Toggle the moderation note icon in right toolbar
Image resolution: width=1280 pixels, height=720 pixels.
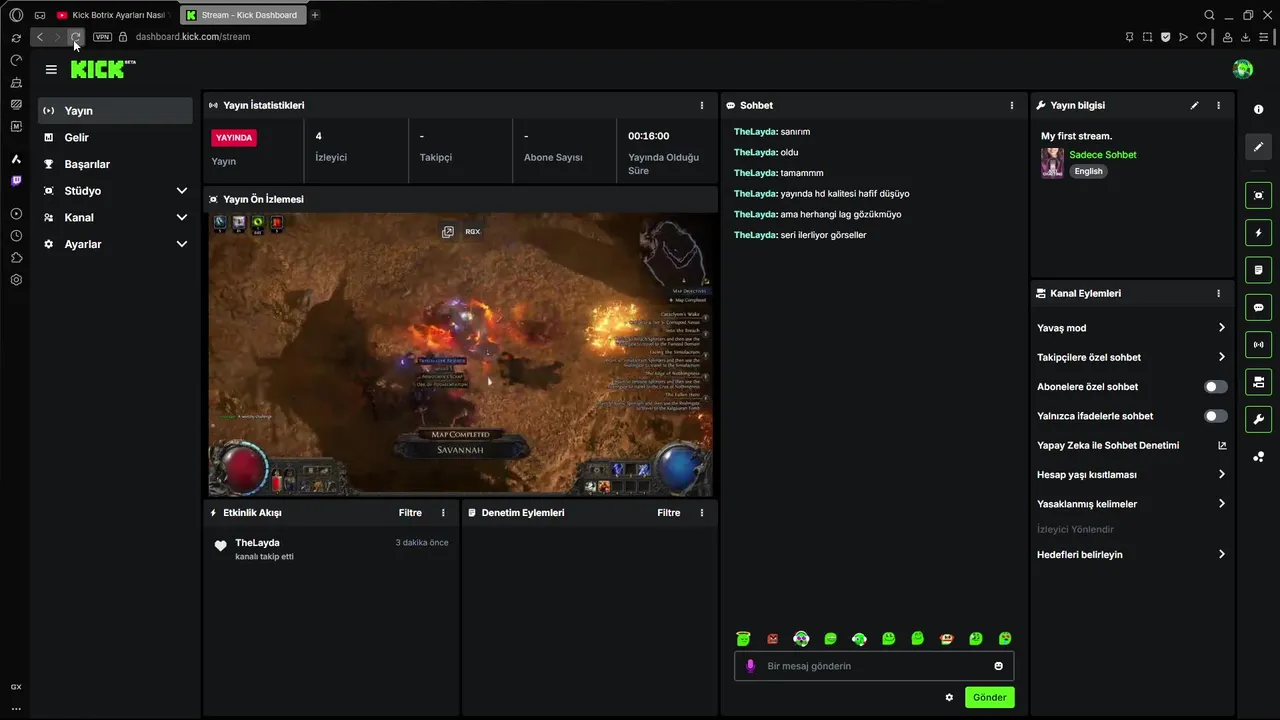1259,270
